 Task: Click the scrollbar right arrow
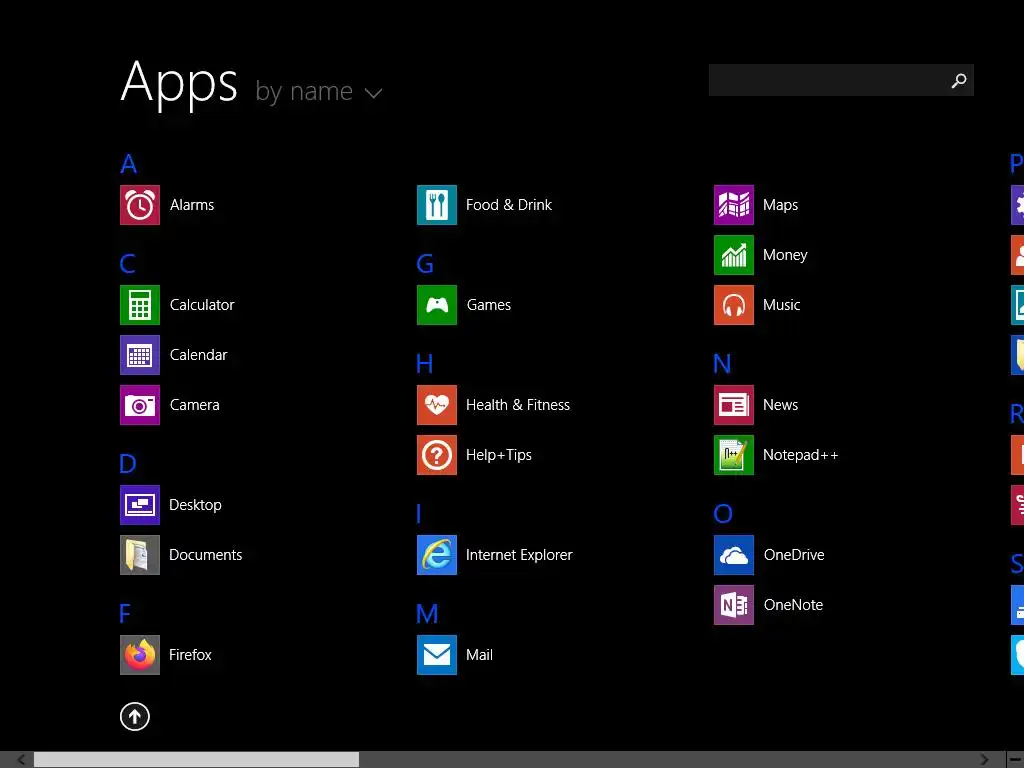[984, 760]
